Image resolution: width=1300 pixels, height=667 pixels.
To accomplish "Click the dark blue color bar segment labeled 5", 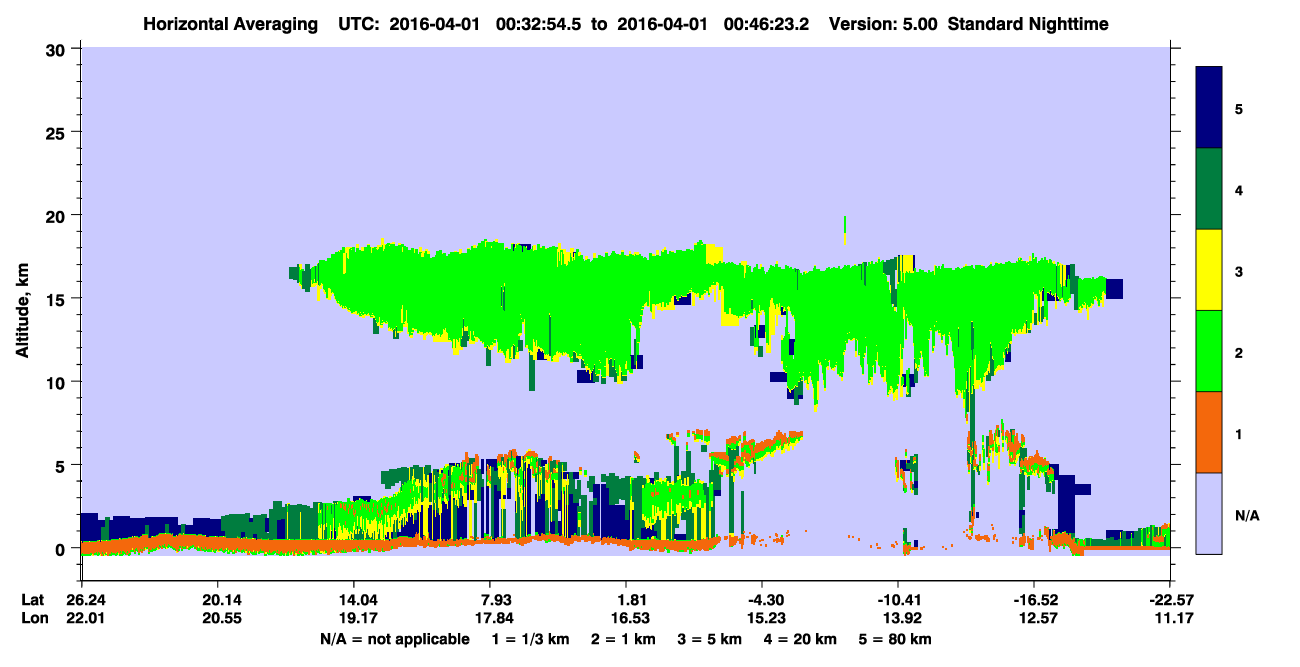I will click(x=1209, y=108).
